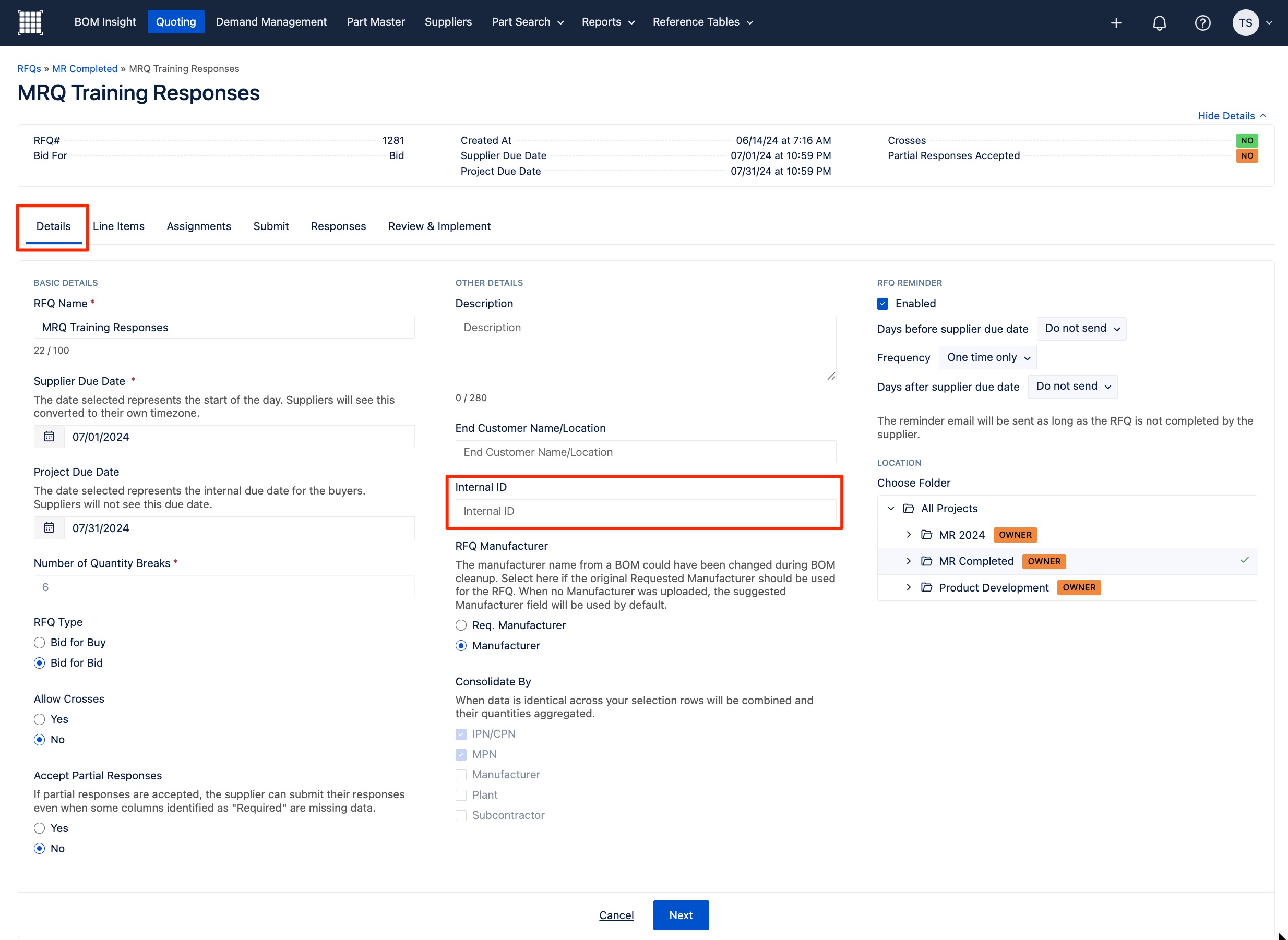The image size is (1288, 940).
Task: Click the MR Completed folder icon
Action: pyautogui.click(x=926, y=561)
